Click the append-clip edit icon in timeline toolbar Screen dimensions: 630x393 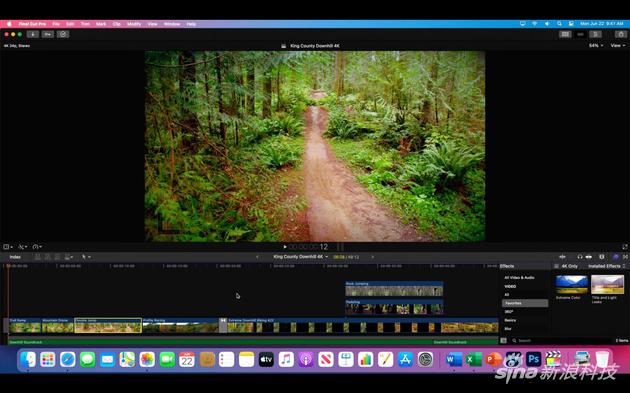[57, 257]
